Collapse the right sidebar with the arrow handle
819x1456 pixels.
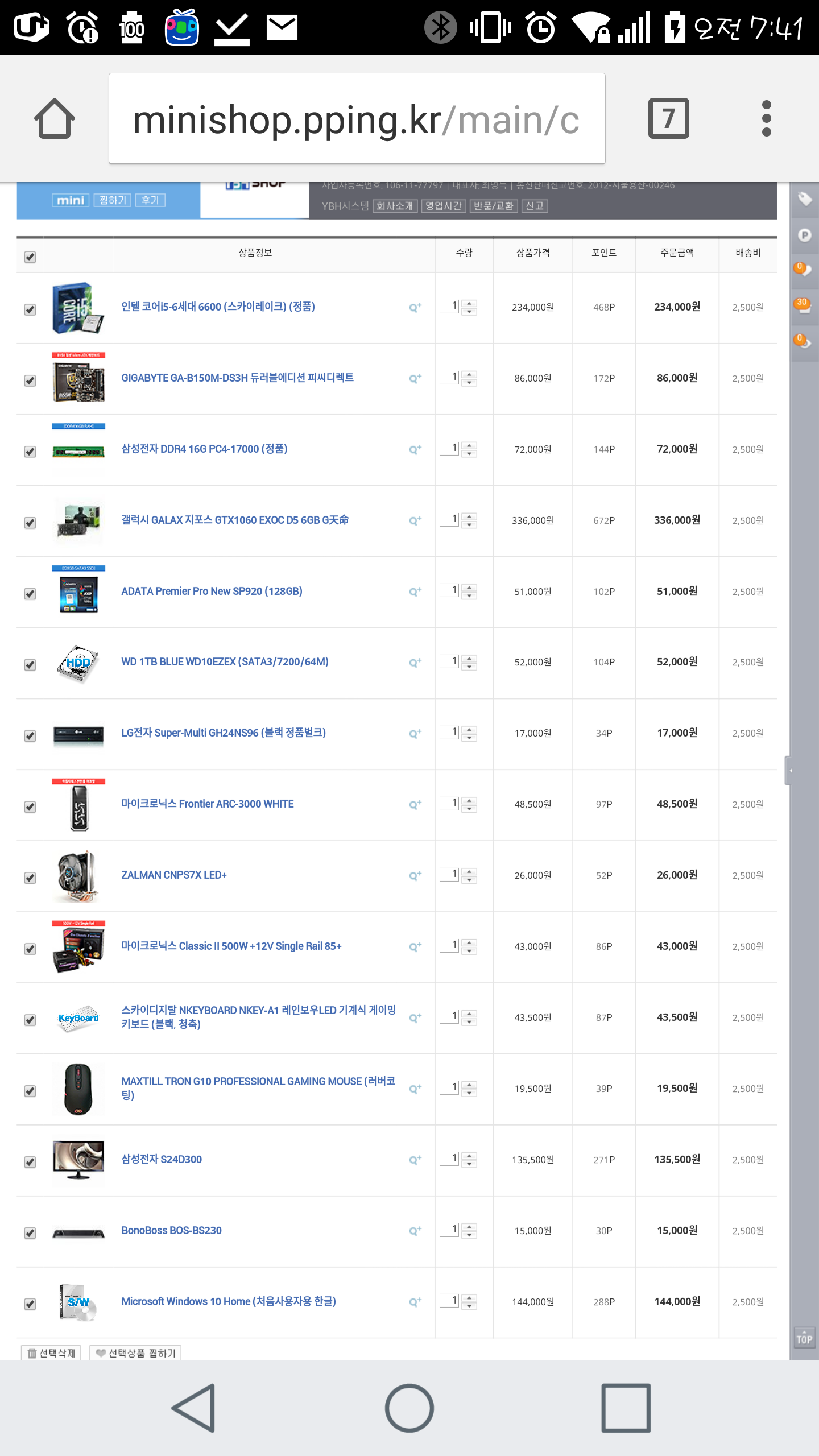(789, 771)
